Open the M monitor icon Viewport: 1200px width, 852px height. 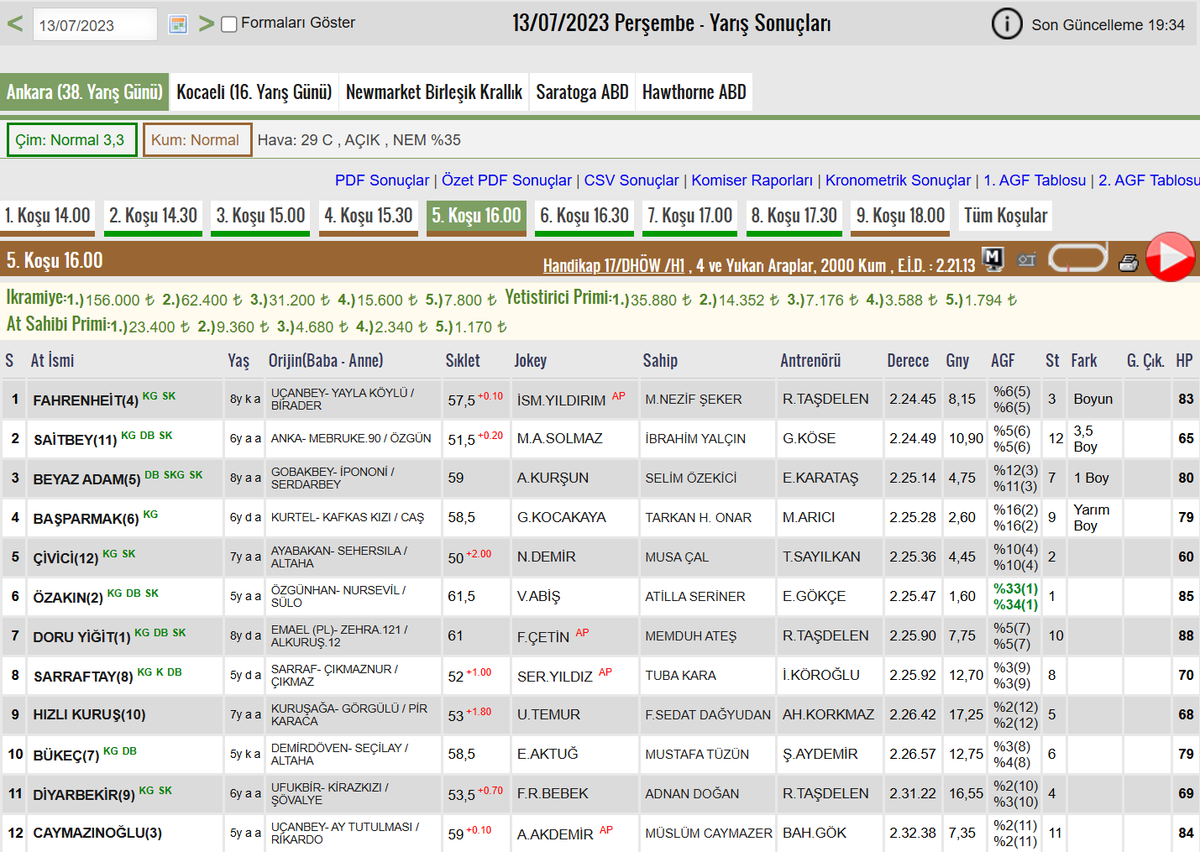(x=993, y=259)
